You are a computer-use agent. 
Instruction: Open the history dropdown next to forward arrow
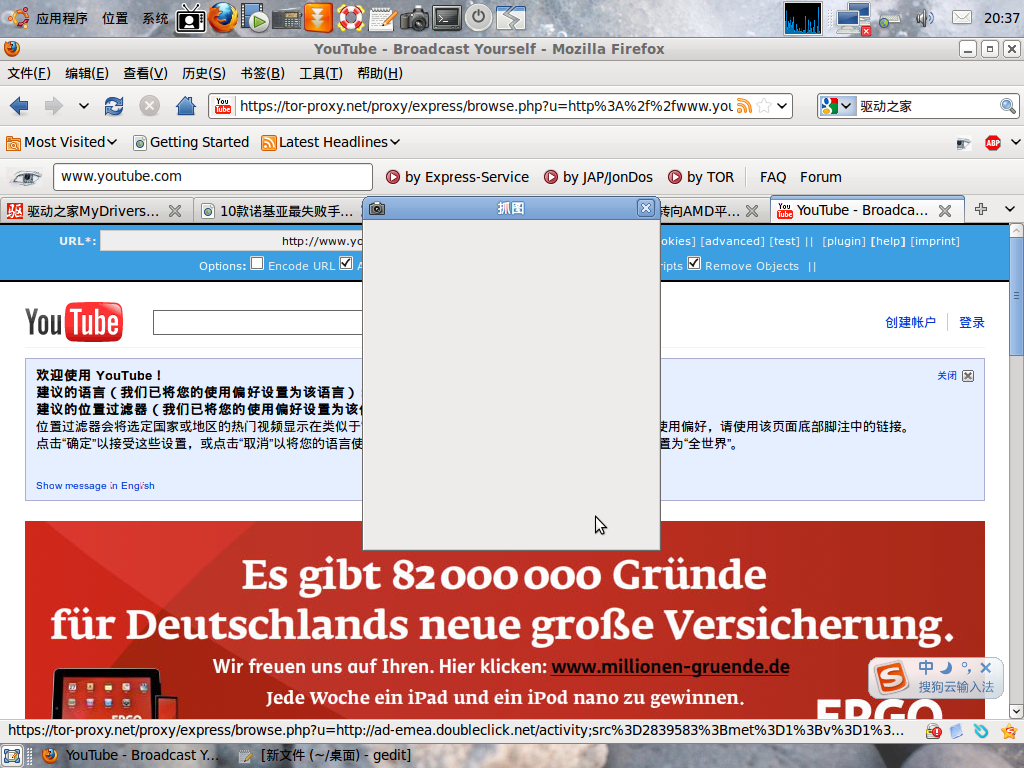(84, 106)
